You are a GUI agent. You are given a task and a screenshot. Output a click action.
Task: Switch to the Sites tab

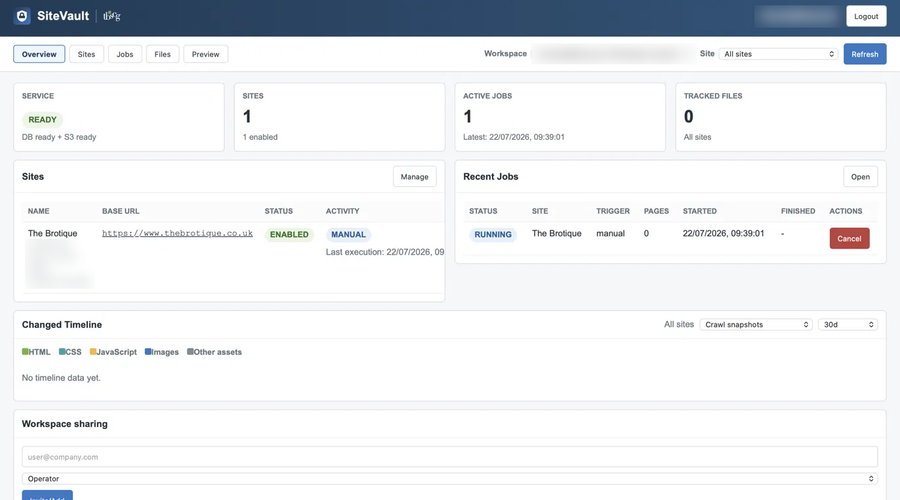point(86,54)
